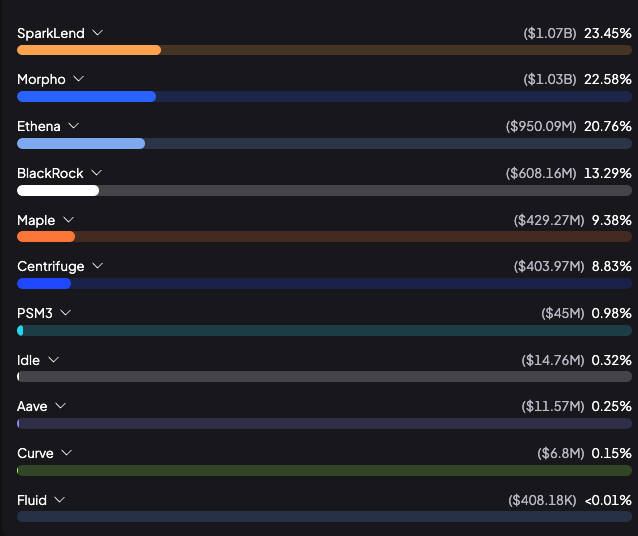The width and height of the screenshot is (638, 536).
Task: Expand the Maple chevron
Action: coord(69,219)
